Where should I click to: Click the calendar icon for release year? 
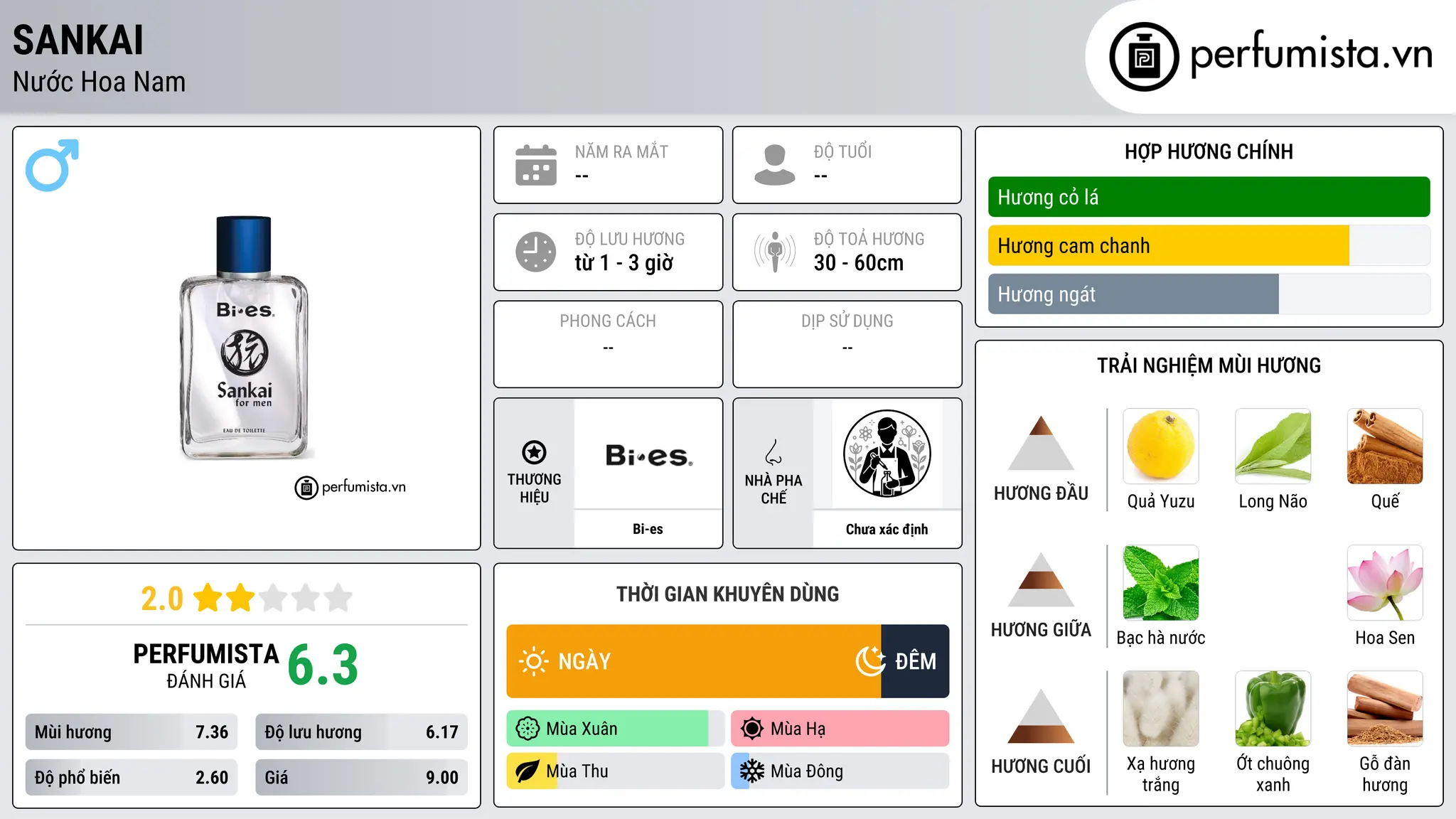[x=536, y=165]
